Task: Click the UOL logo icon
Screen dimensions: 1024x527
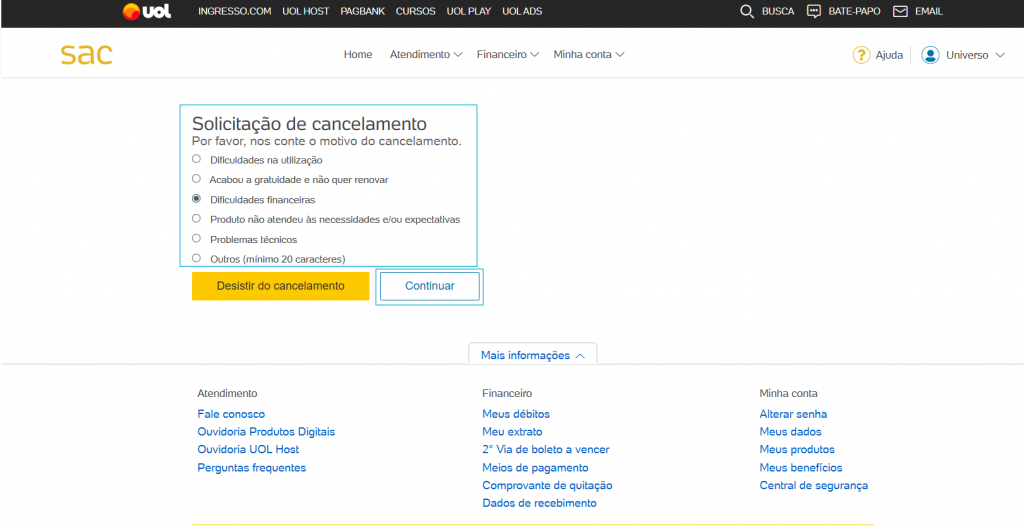Action: (146, 12)
